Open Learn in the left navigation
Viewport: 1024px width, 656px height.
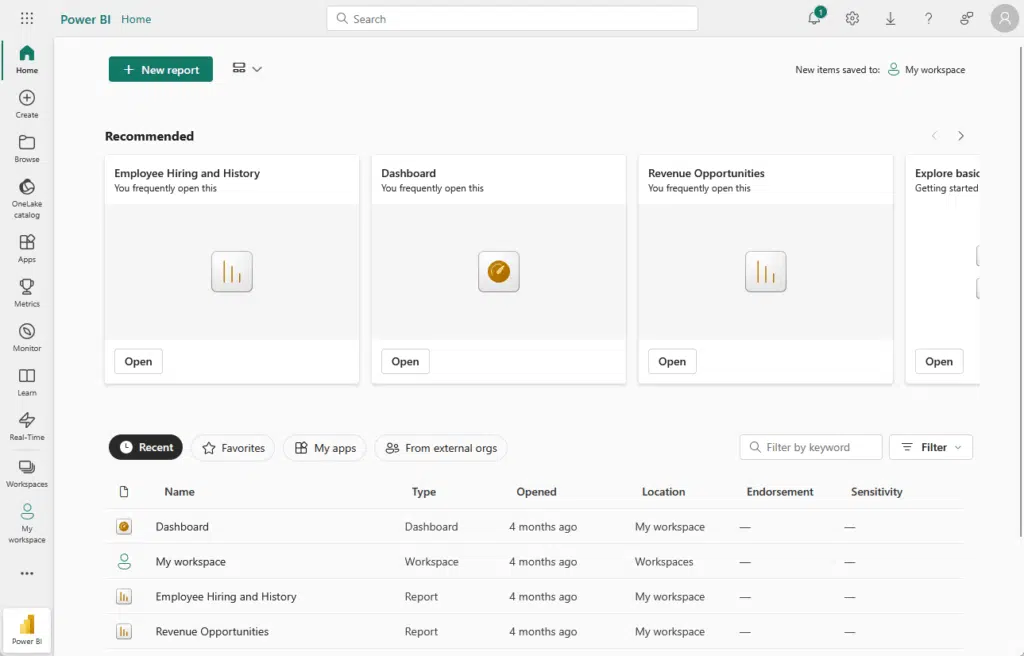coord(27,382)
